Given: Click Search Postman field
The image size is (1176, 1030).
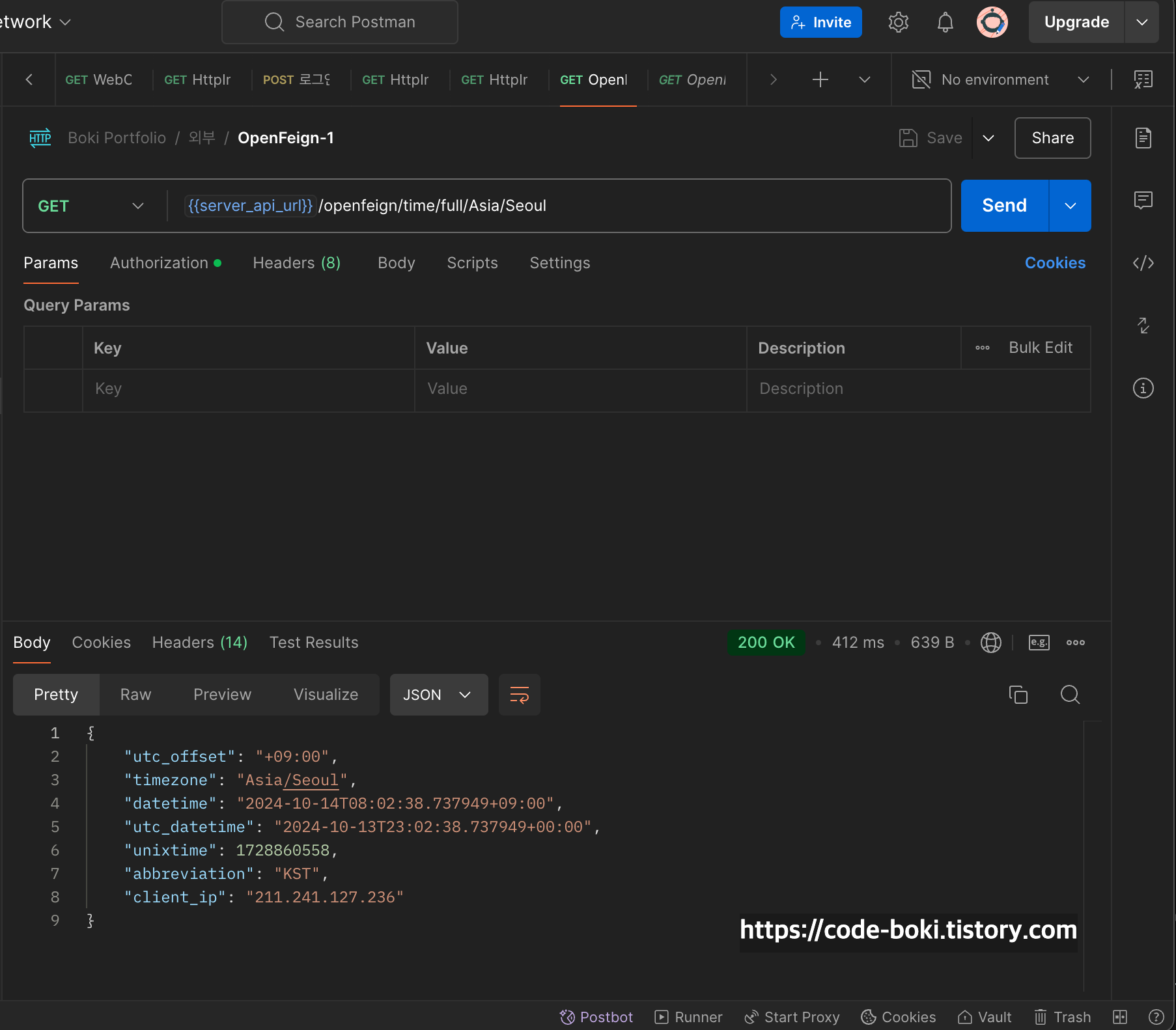Looking at the screenshot, I should pyautogui.click(x=340, y=22).
